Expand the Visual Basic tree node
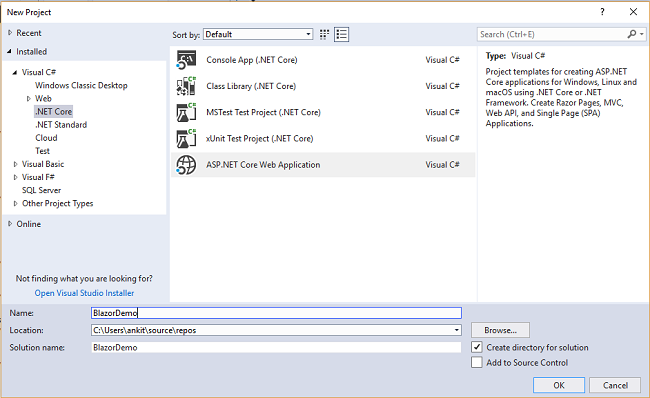The image size is (650, 398). click(15, 164)
